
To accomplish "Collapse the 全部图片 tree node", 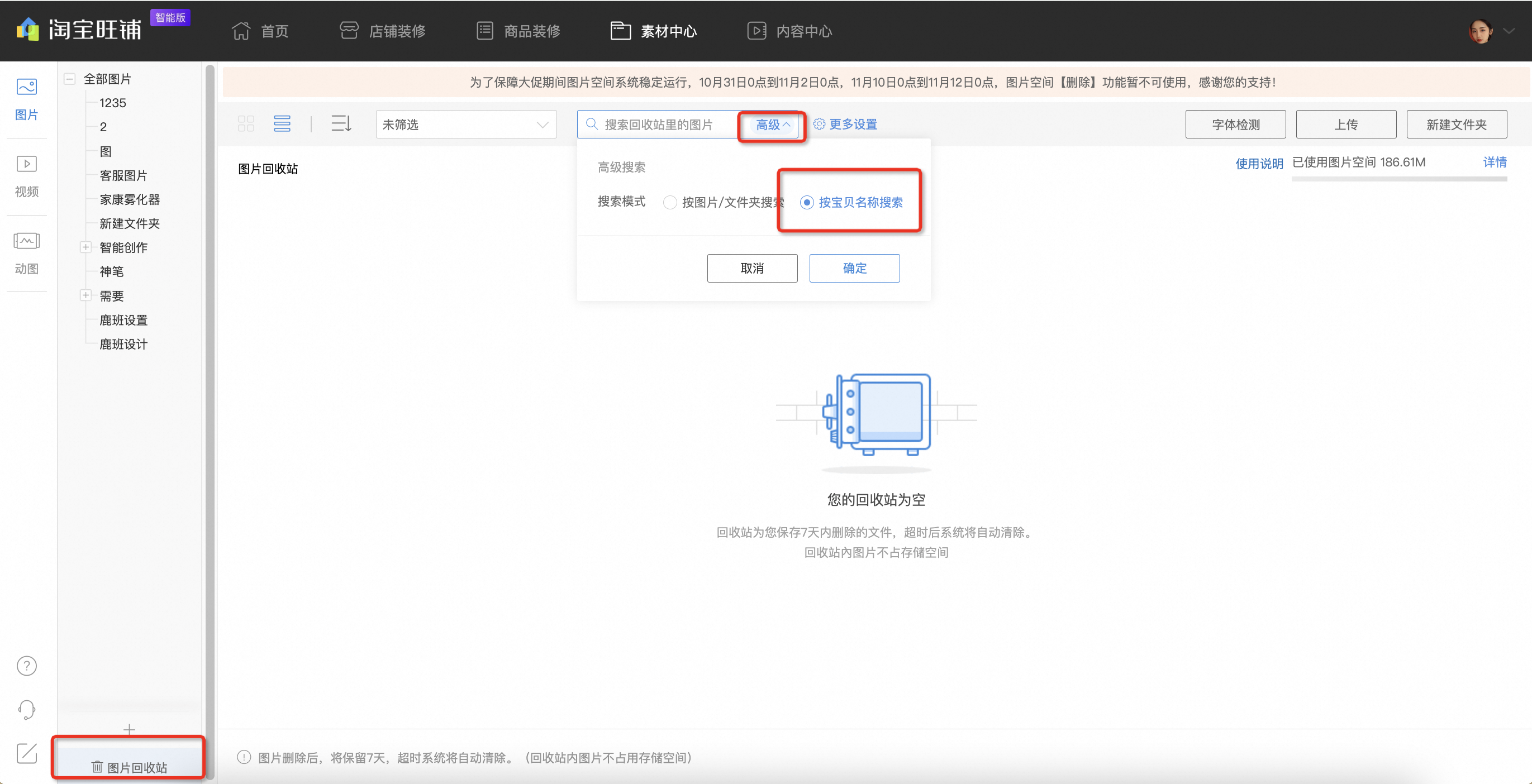I will click(70, 79).
